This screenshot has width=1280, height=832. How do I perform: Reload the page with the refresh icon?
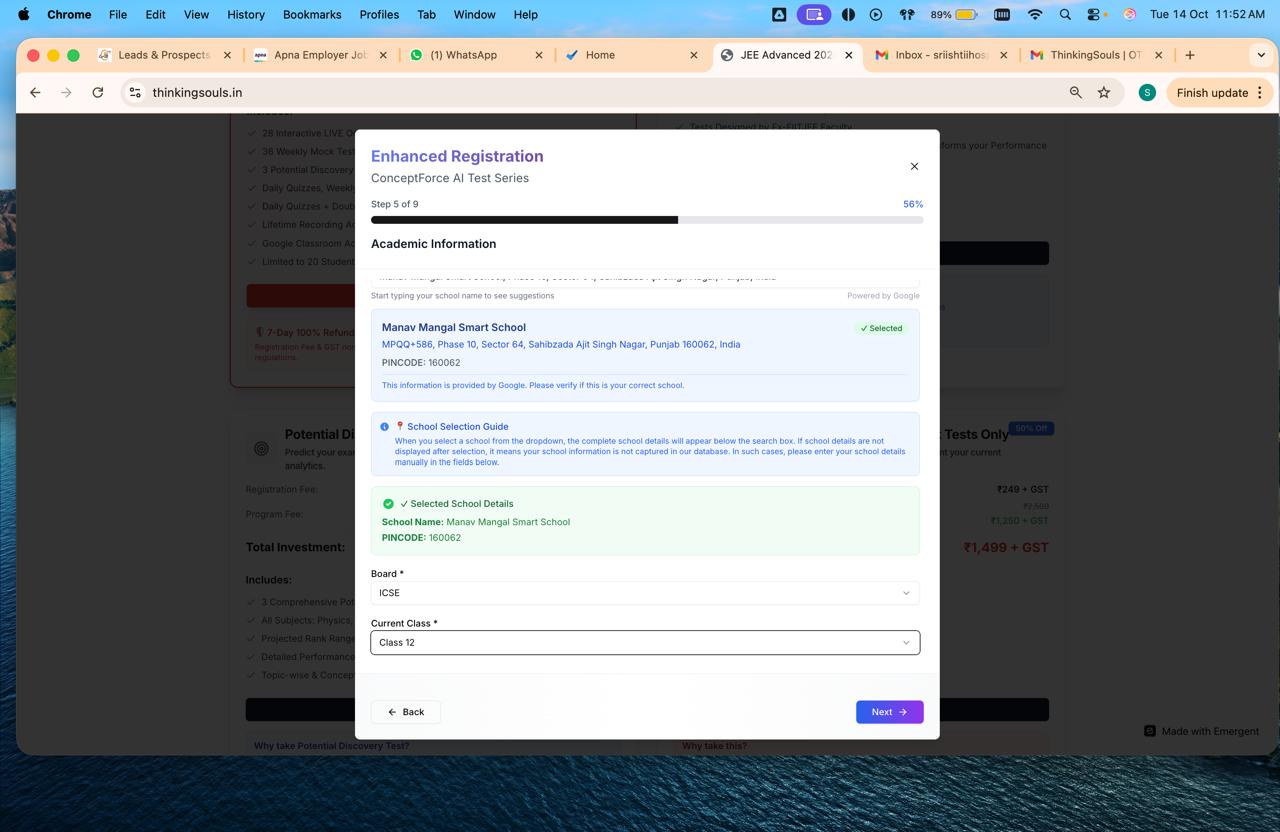tap(97, 92)
